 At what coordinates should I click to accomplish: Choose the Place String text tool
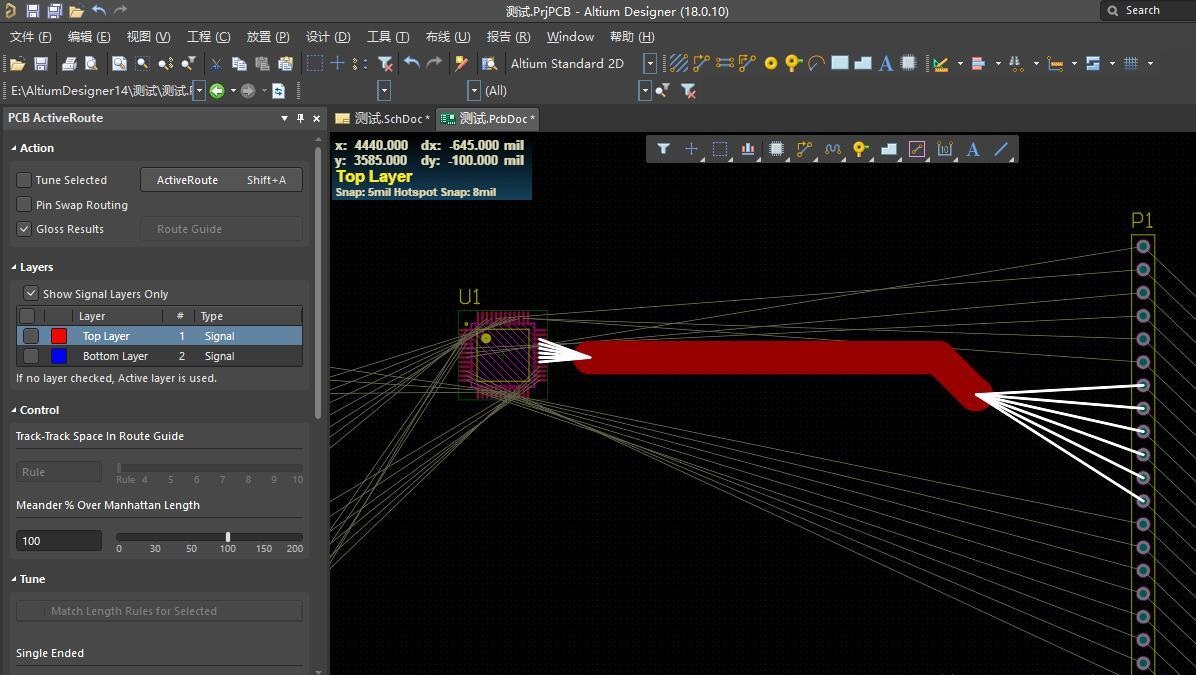click(x=885, y=63)
